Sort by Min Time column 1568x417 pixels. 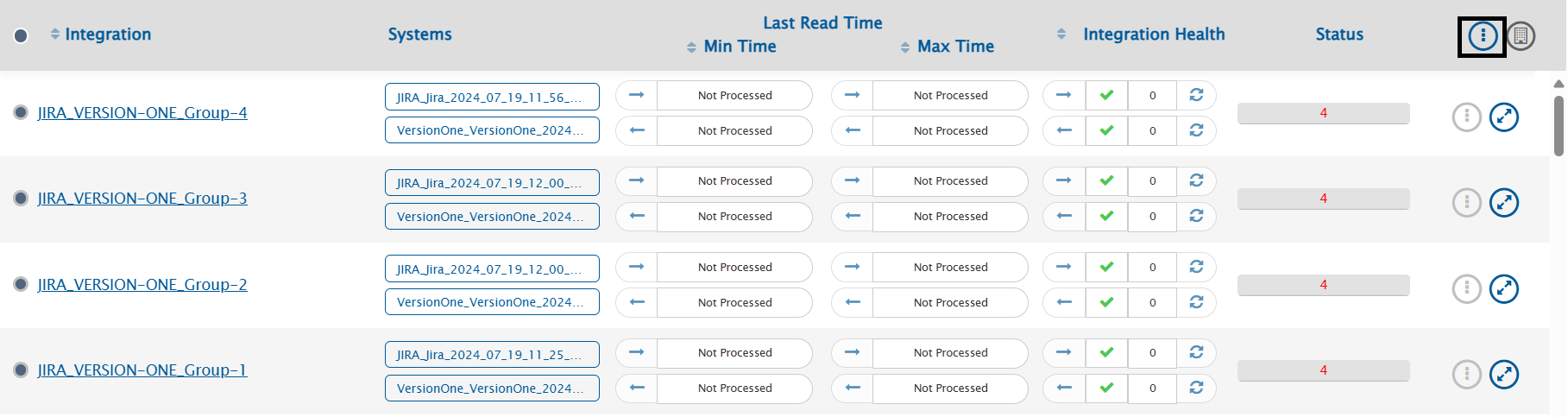(x=691, y=47)
